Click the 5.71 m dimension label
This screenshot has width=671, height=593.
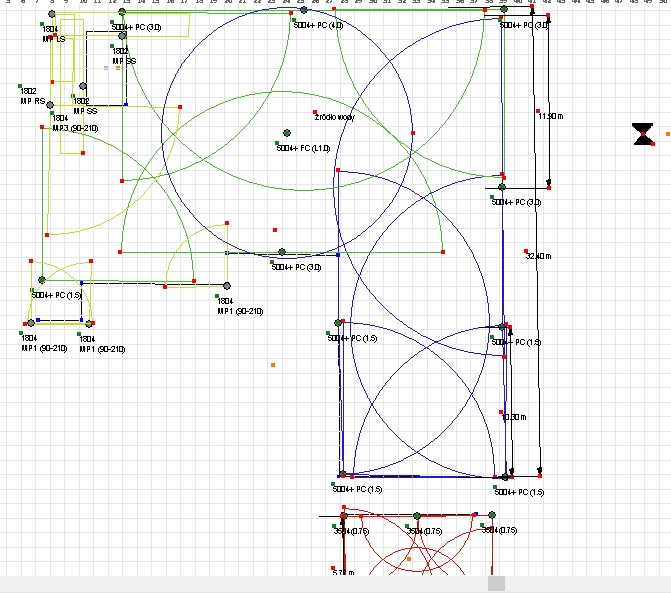coord(342,573)
